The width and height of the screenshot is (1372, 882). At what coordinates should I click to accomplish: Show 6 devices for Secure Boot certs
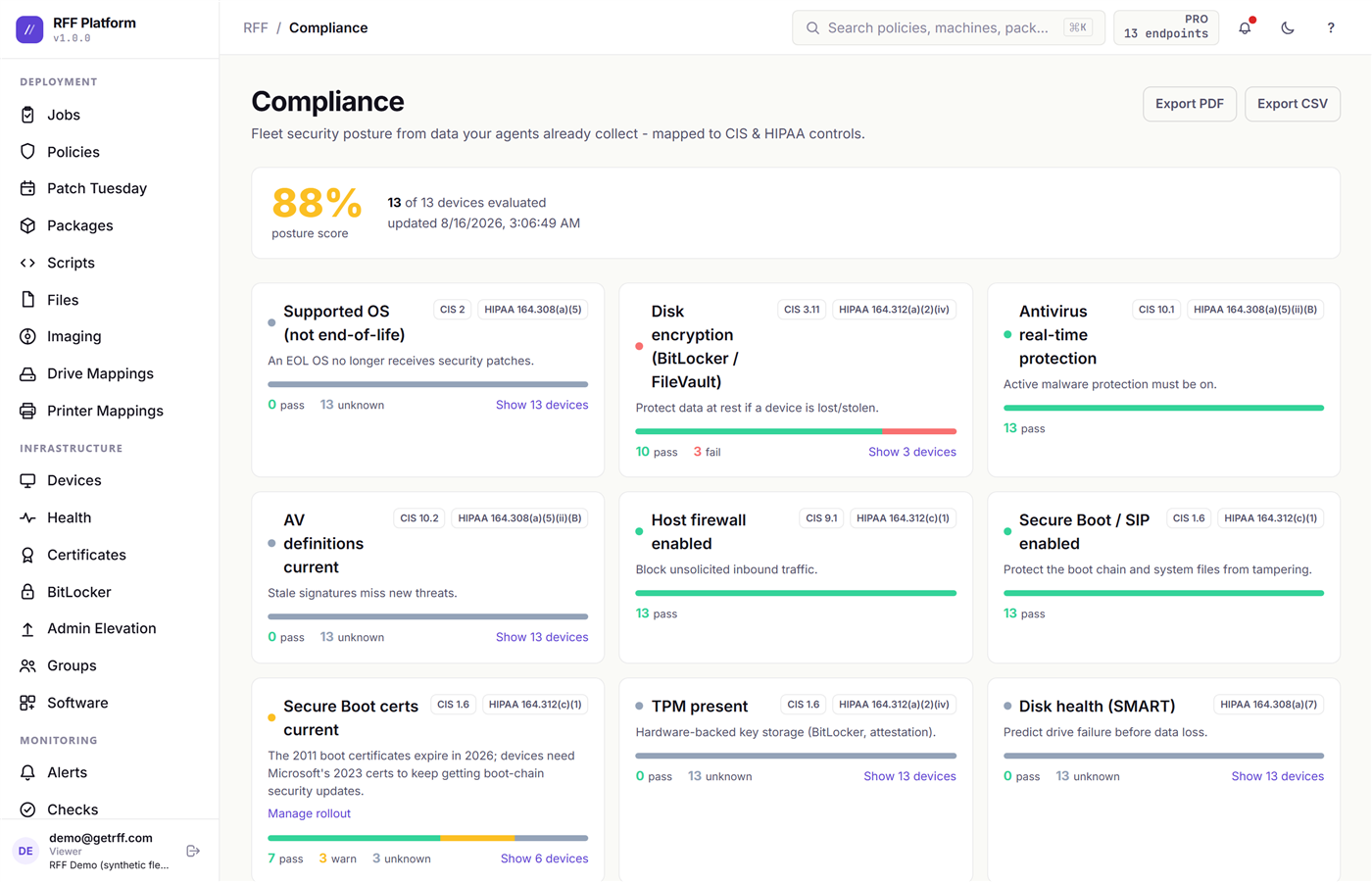point(545,858)
